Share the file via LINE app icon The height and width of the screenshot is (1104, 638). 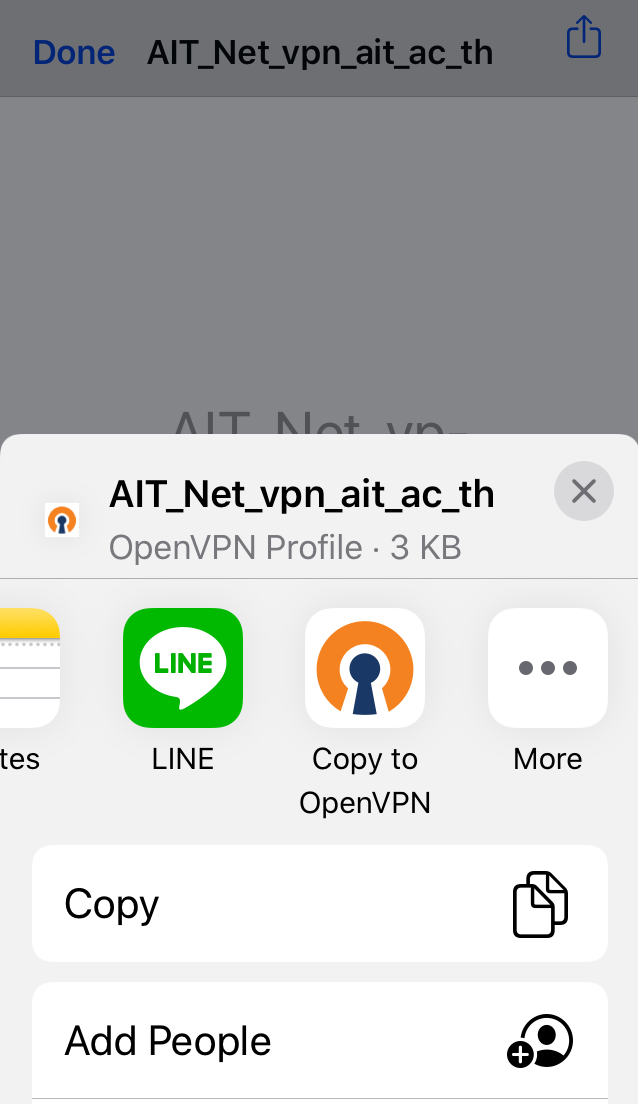point(183,667)
